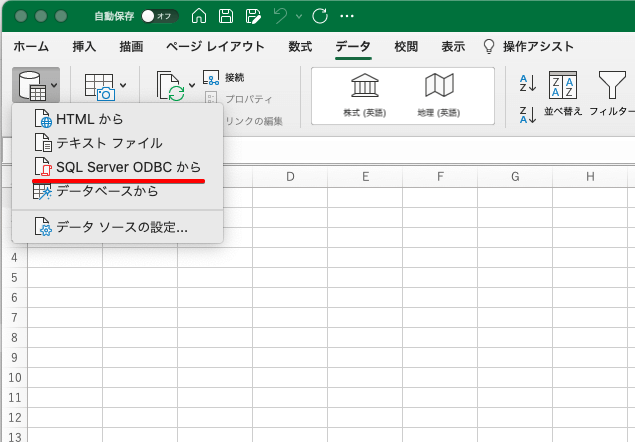Switch to the 校閲 tab
635x442 pixels.
click(x=406, y=47)
